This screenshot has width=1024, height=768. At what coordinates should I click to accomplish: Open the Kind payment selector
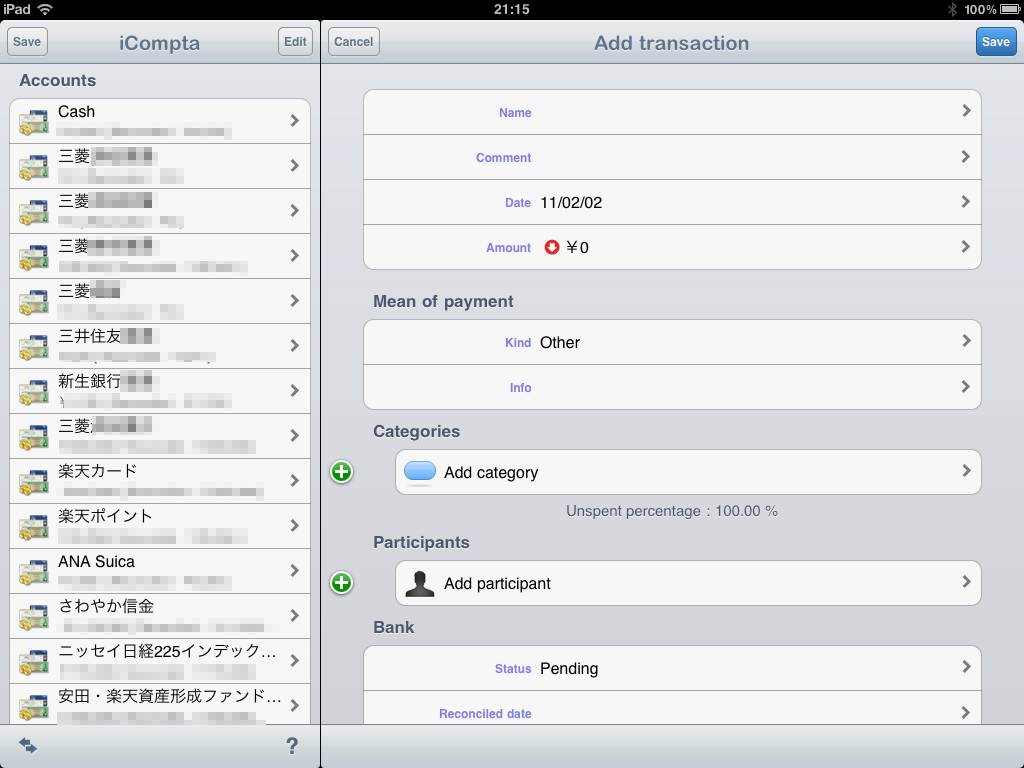tap(672, 342)
